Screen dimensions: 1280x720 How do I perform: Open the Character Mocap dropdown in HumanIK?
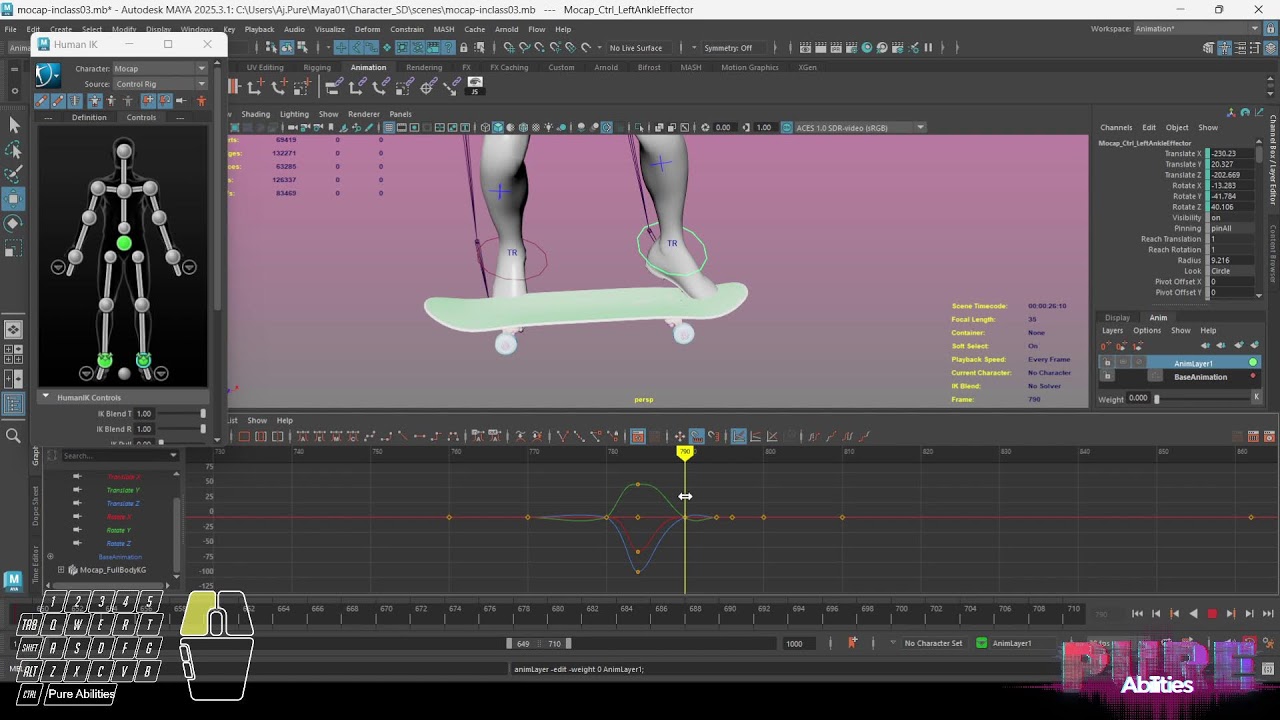tap(160, 69)
